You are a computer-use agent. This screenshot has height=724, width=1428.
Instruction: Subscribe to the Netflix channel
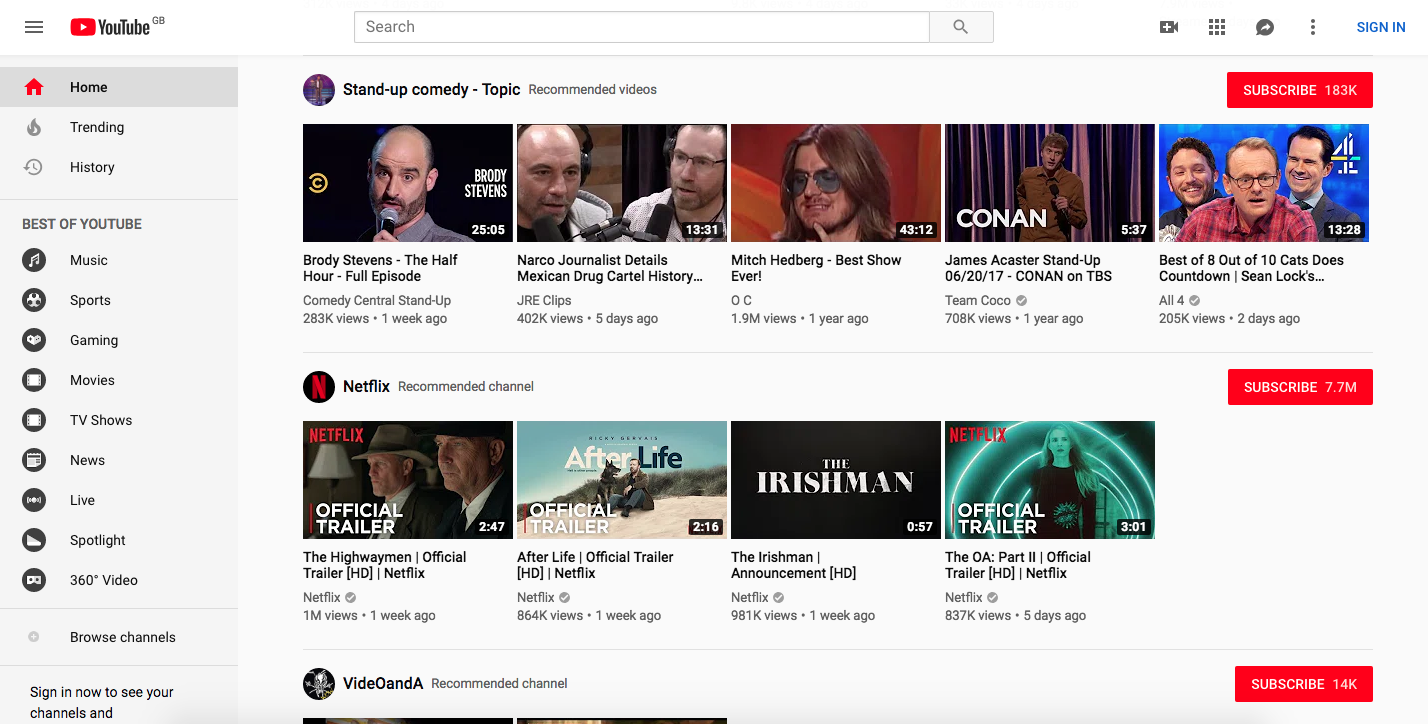(1300, 387)
